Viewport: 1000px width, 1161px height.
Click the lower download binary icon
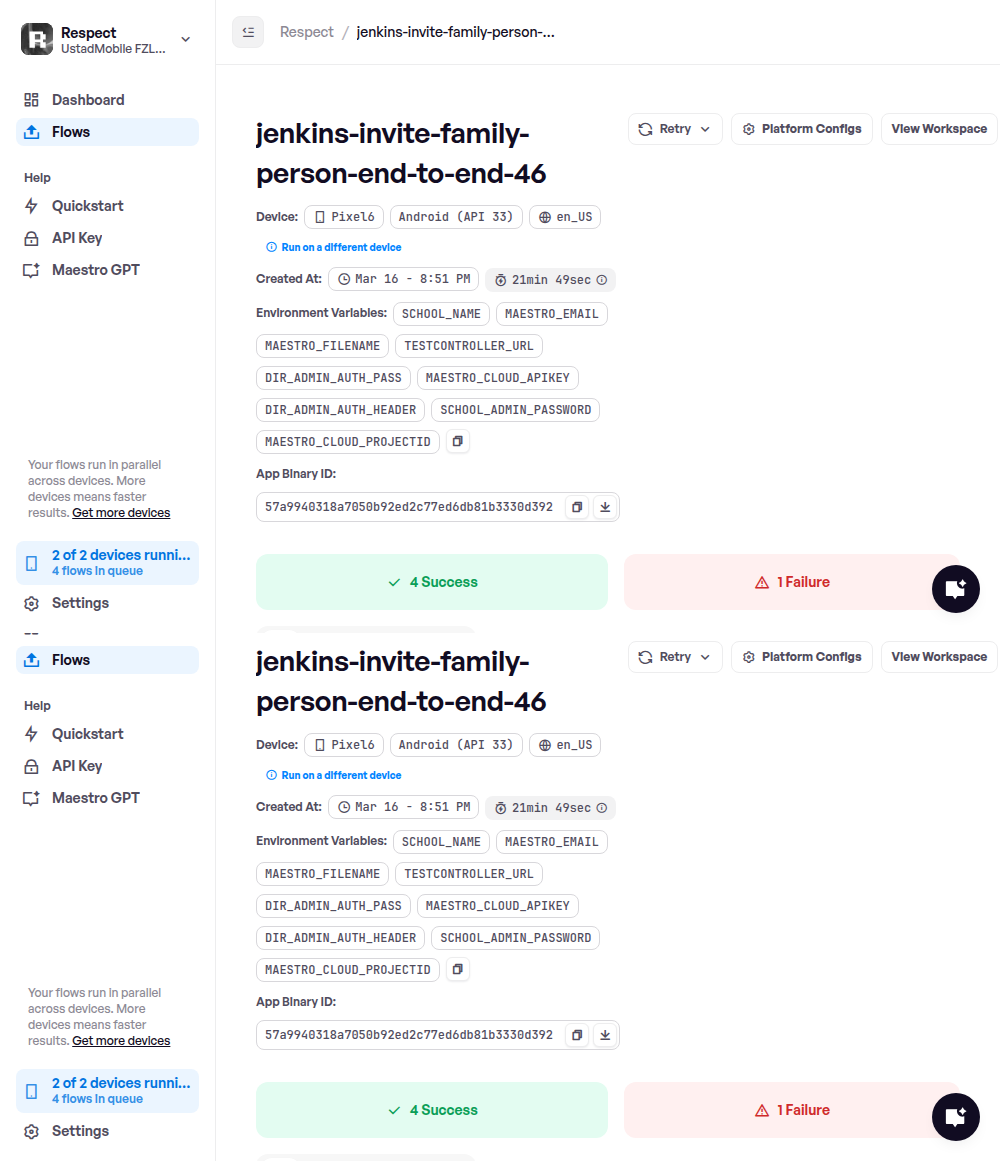[605, 1035]
